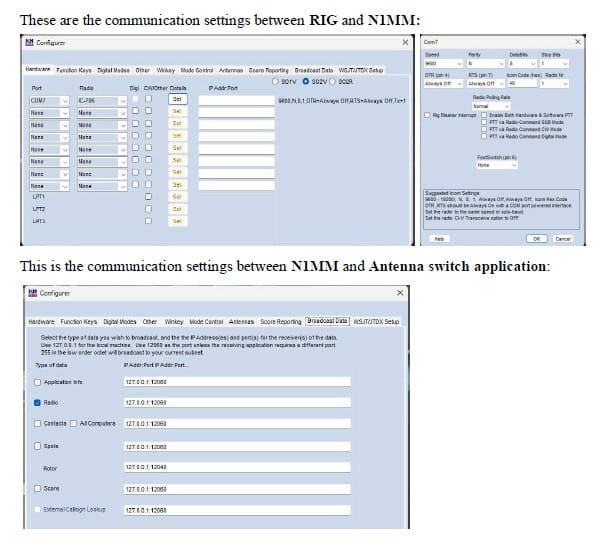Click the Set button in the COM7 row
The image size is (606, 539).
[x=177, y=99]
